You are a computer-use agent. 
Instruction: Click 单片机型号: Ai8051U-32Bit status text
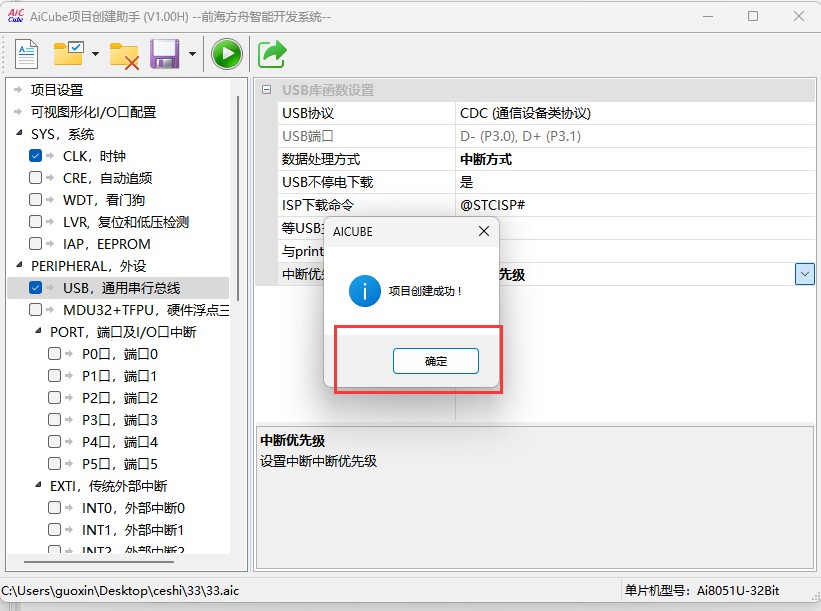click(702, 591)
